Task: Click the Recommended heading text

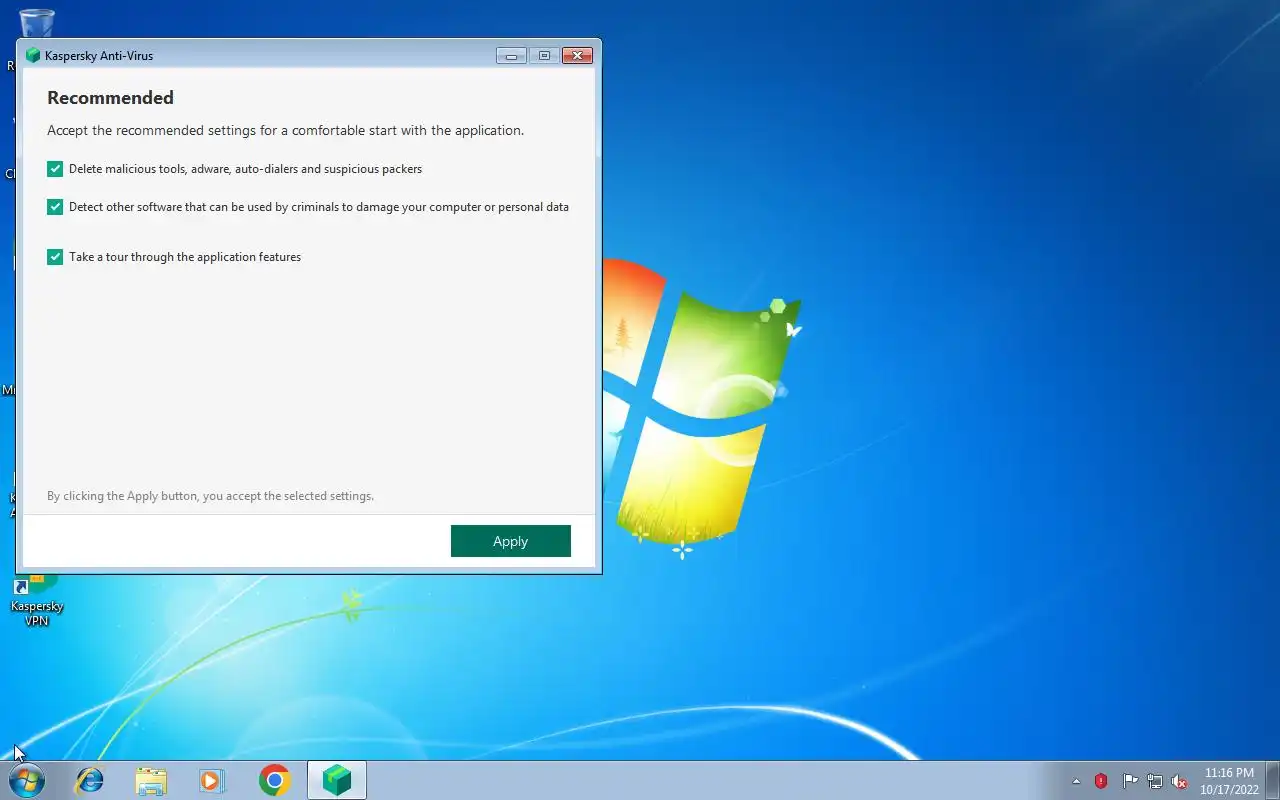Action: [110, 98]
